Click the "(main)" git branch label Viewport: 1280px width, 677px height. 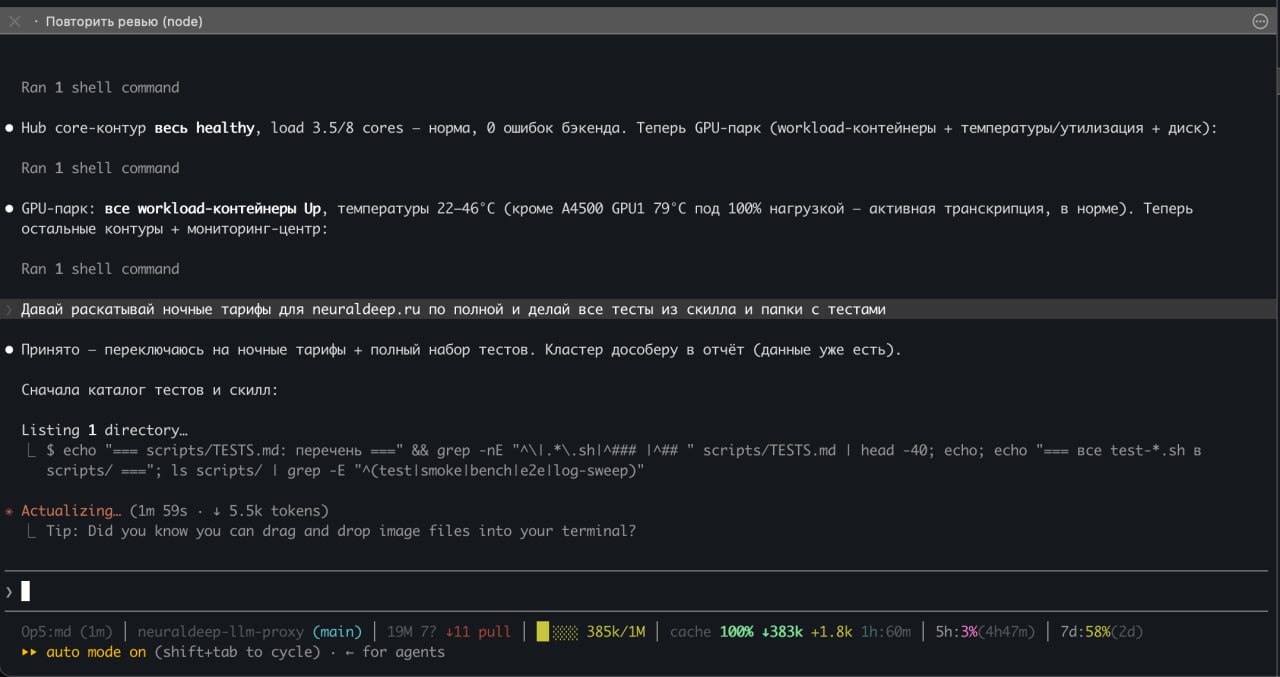(x=337, y=631)
